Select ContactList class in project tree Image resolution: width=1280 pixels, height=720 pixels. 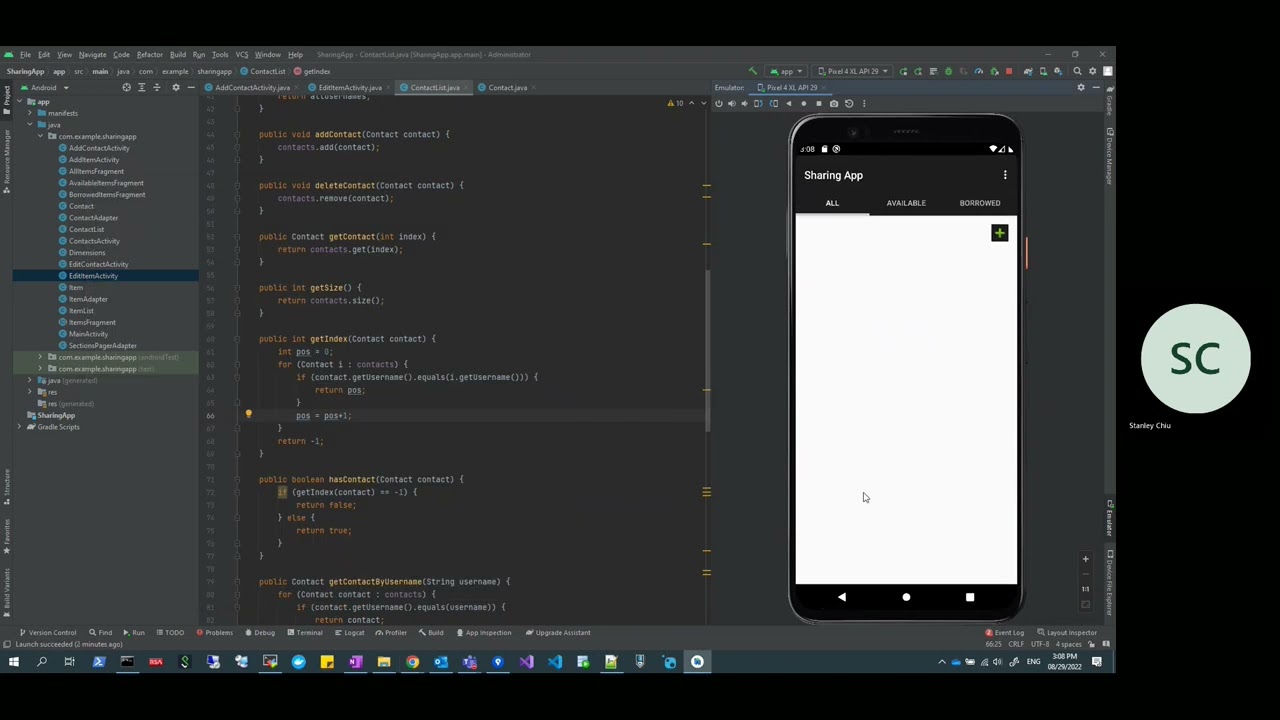click(86, 229)
